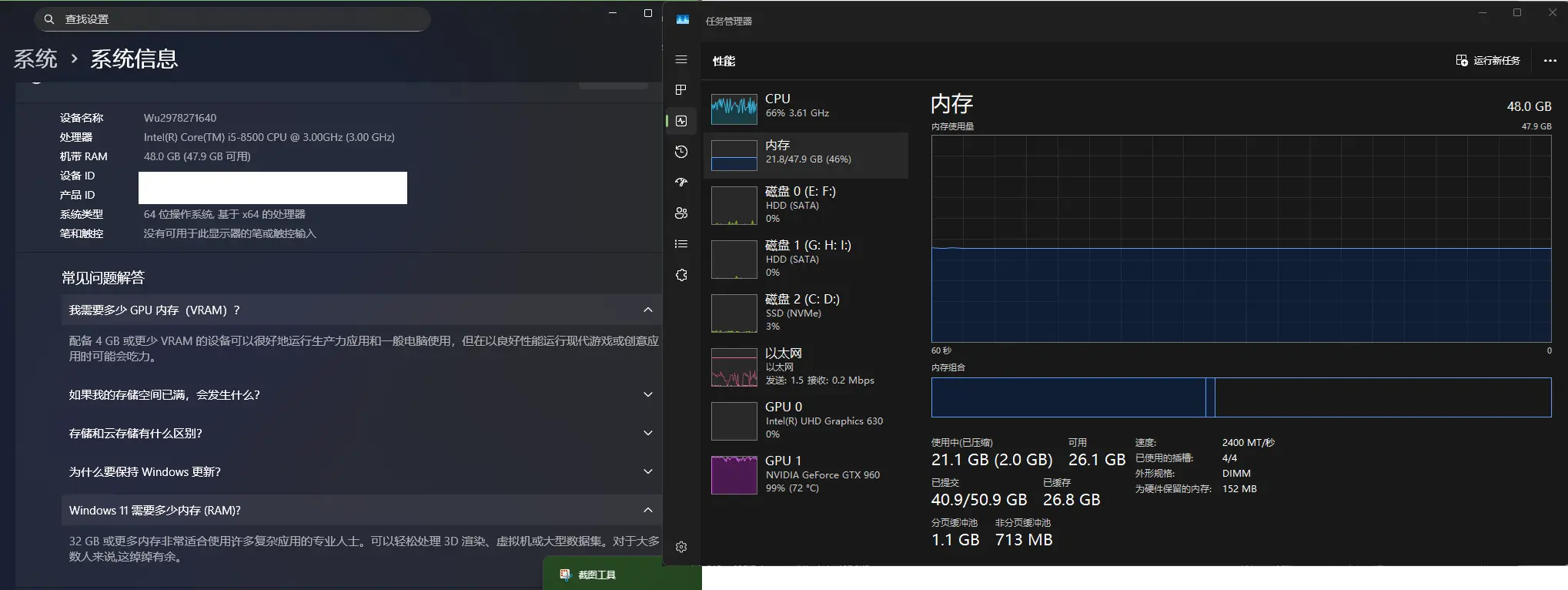Collapse Windows 11 需要多少内存 question
The height and width of the screenshot is (590, 1568).
[647, 510]
